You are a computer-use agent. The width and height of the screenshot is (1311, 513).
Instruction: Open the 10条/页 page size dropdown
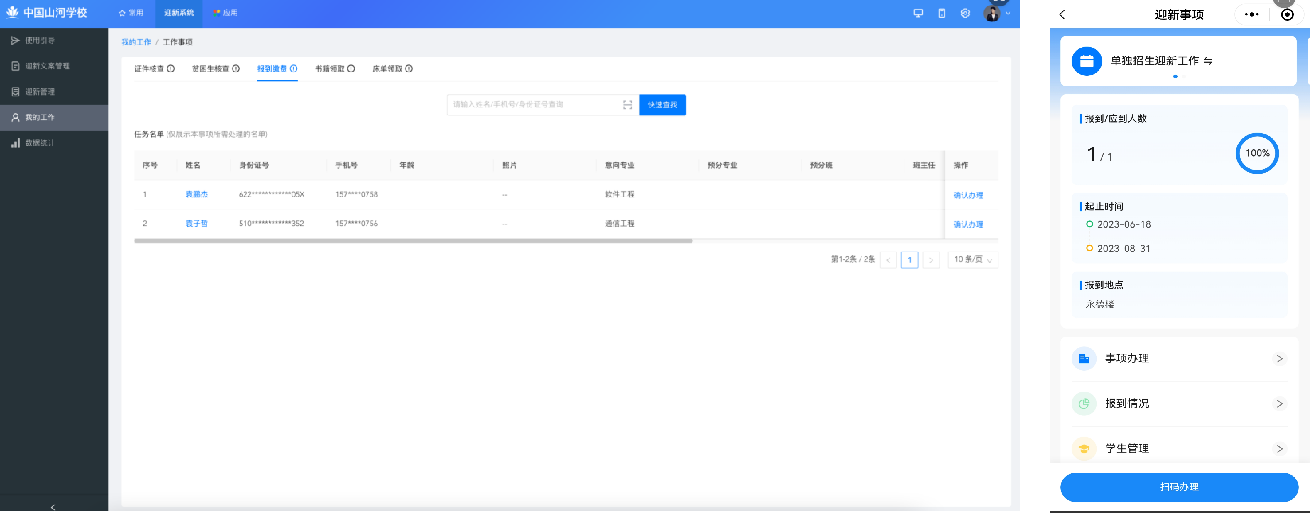point(972,260)
